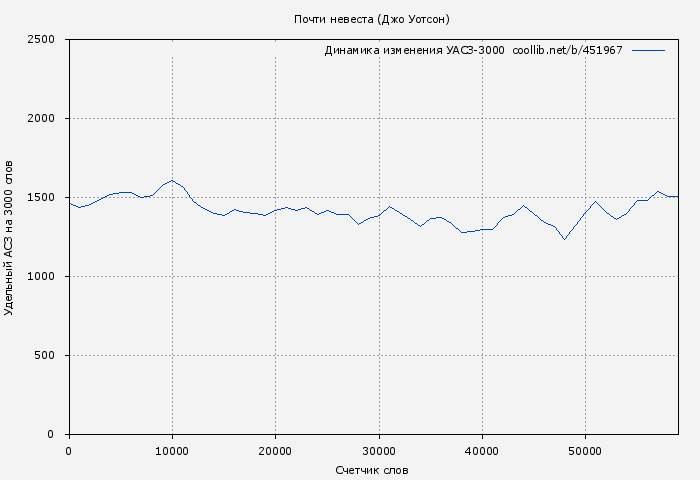The width and height of the screenshot is (700, 480).
Task: Click the line's lowest dip near 48000 words
Action: (564, 239)
